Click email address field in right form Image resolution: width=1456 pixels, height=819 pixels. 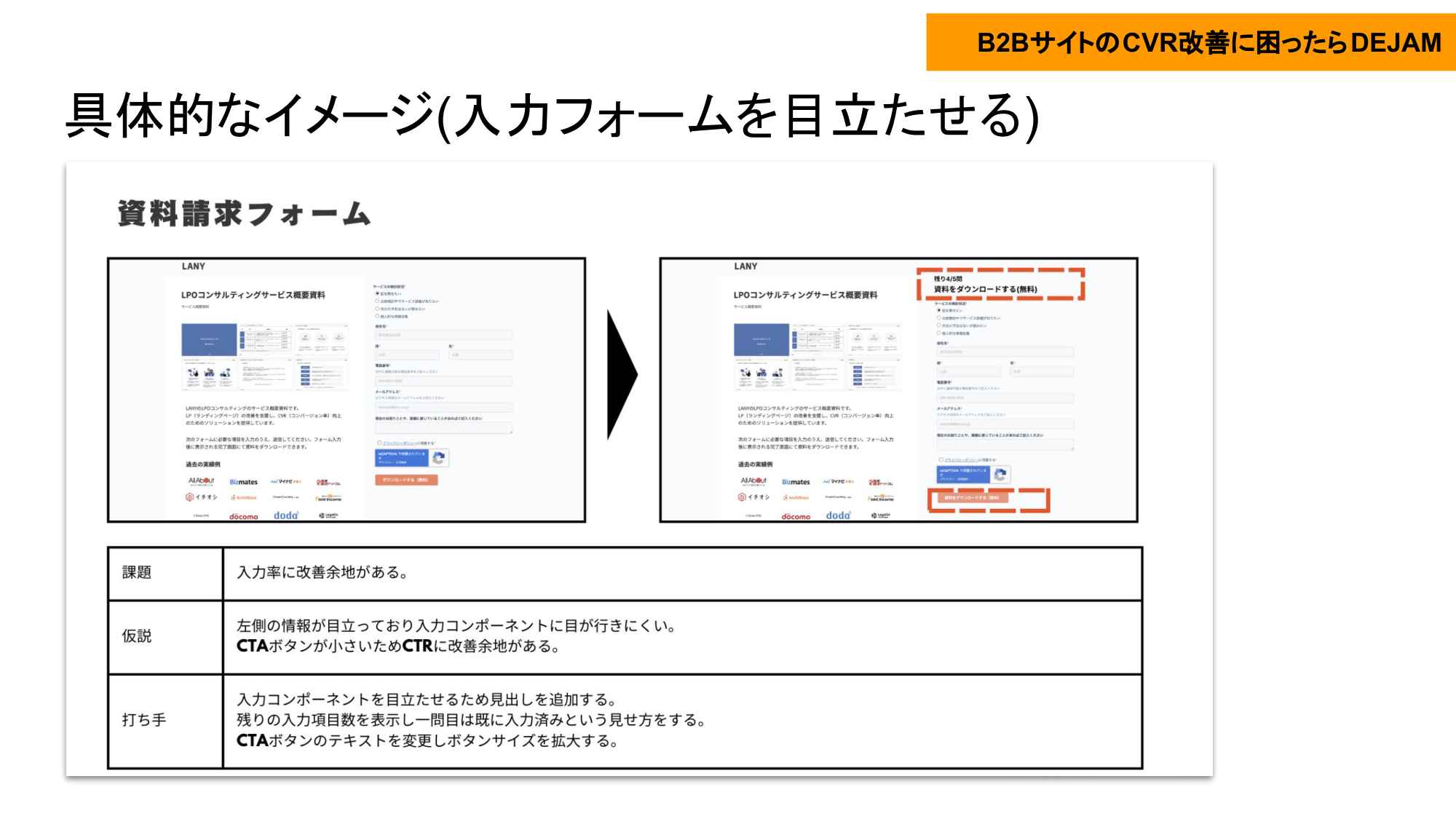pos(1005,424)
